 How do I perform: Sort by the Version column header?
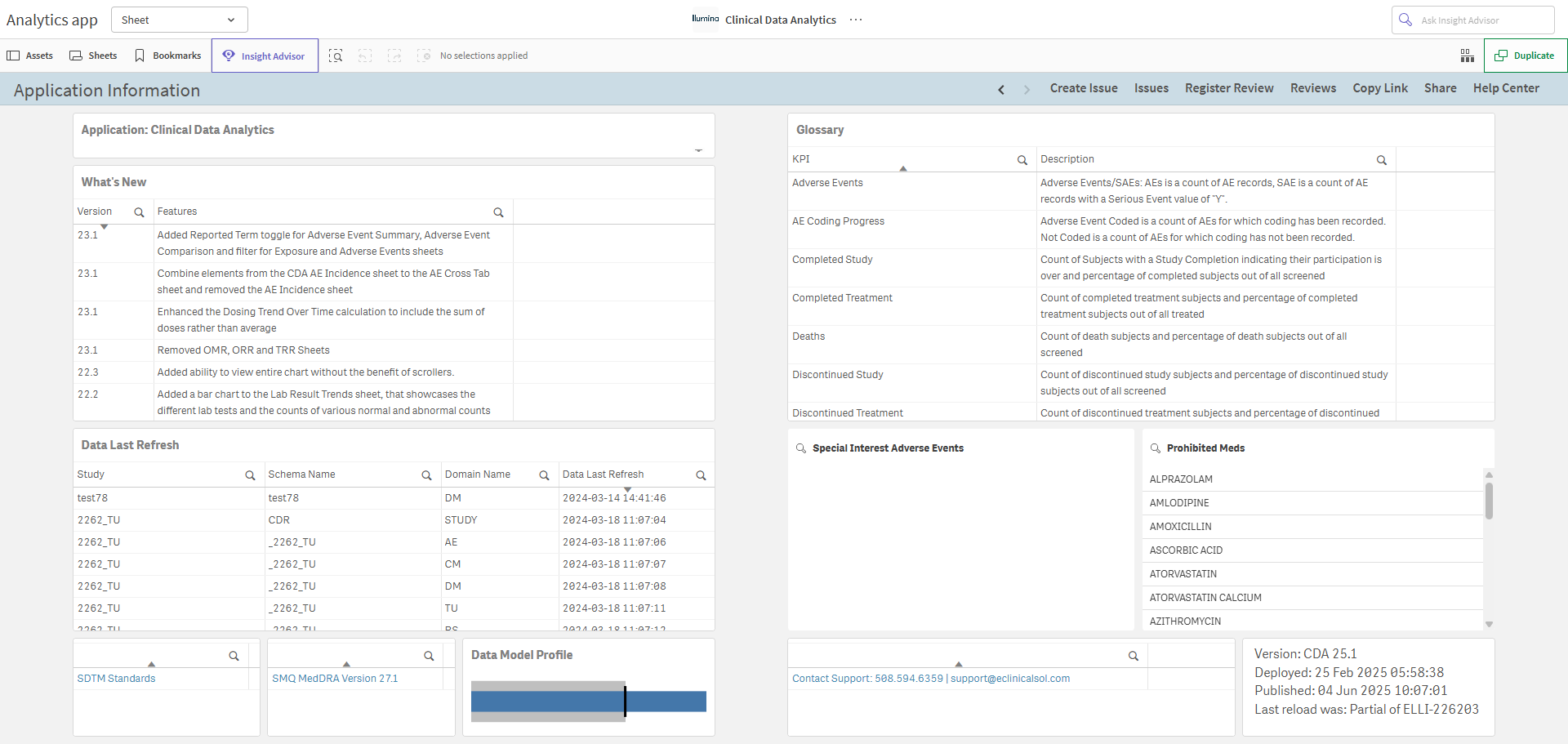[95, 212]
